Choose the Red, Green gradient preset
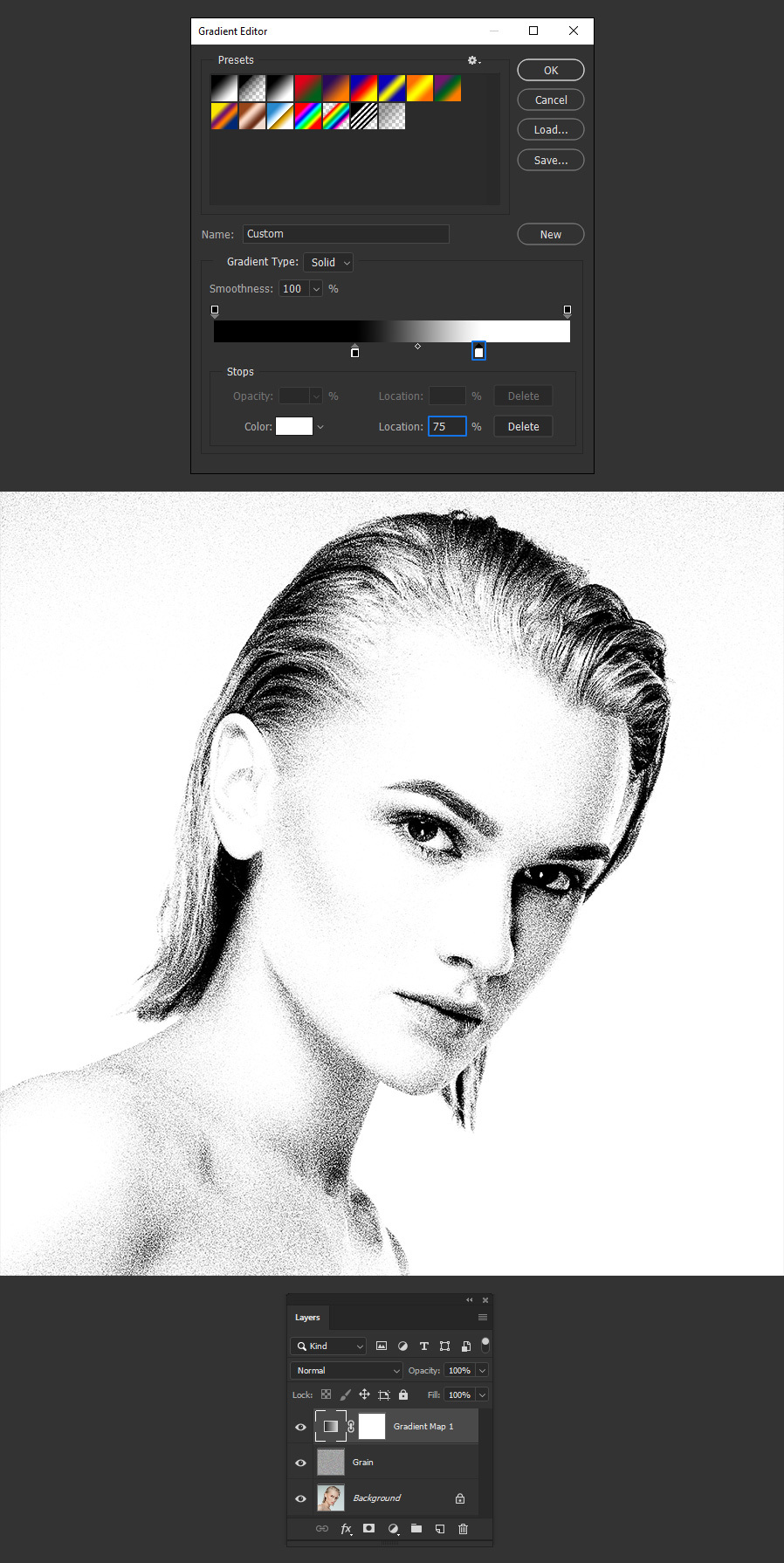784x1563 pixels. click(x=308, y=88)
